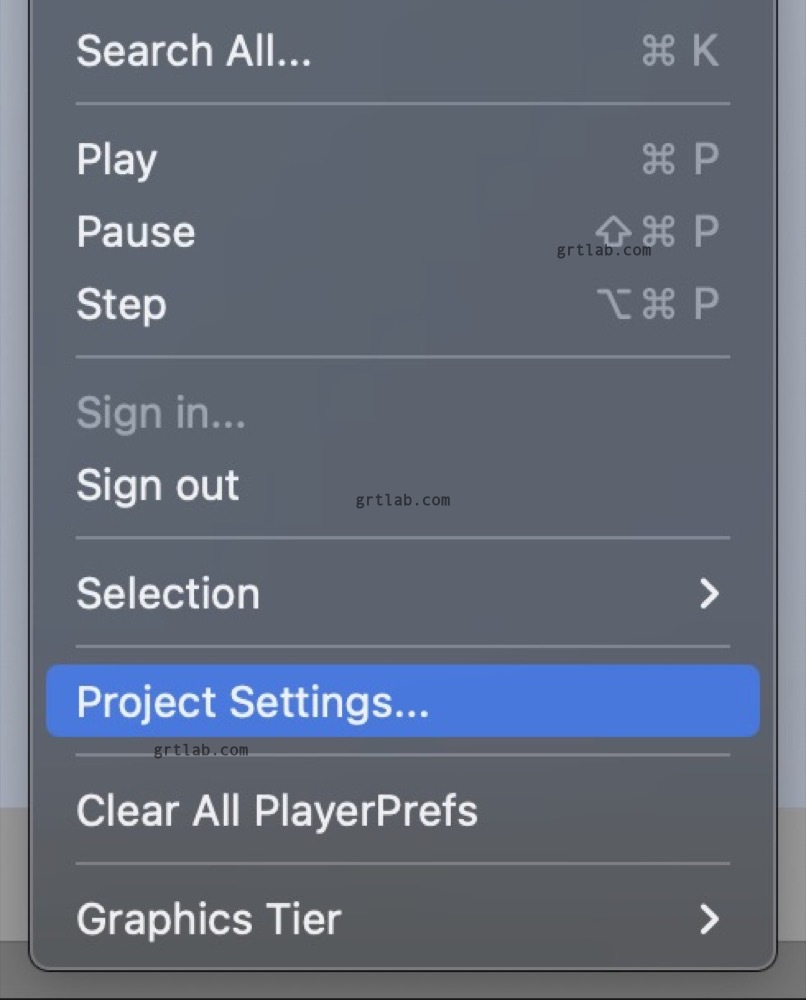Click the arrow beside Graphics Tier

[x=712, y=918]
